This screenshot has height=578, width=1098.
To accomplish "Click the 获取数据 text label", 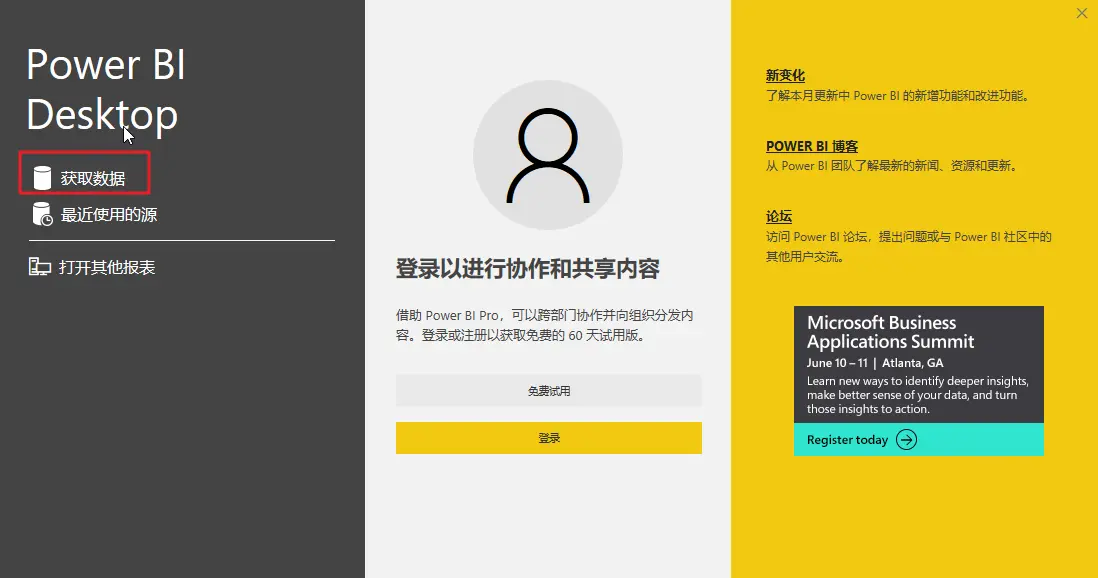I will coord(92,179).
